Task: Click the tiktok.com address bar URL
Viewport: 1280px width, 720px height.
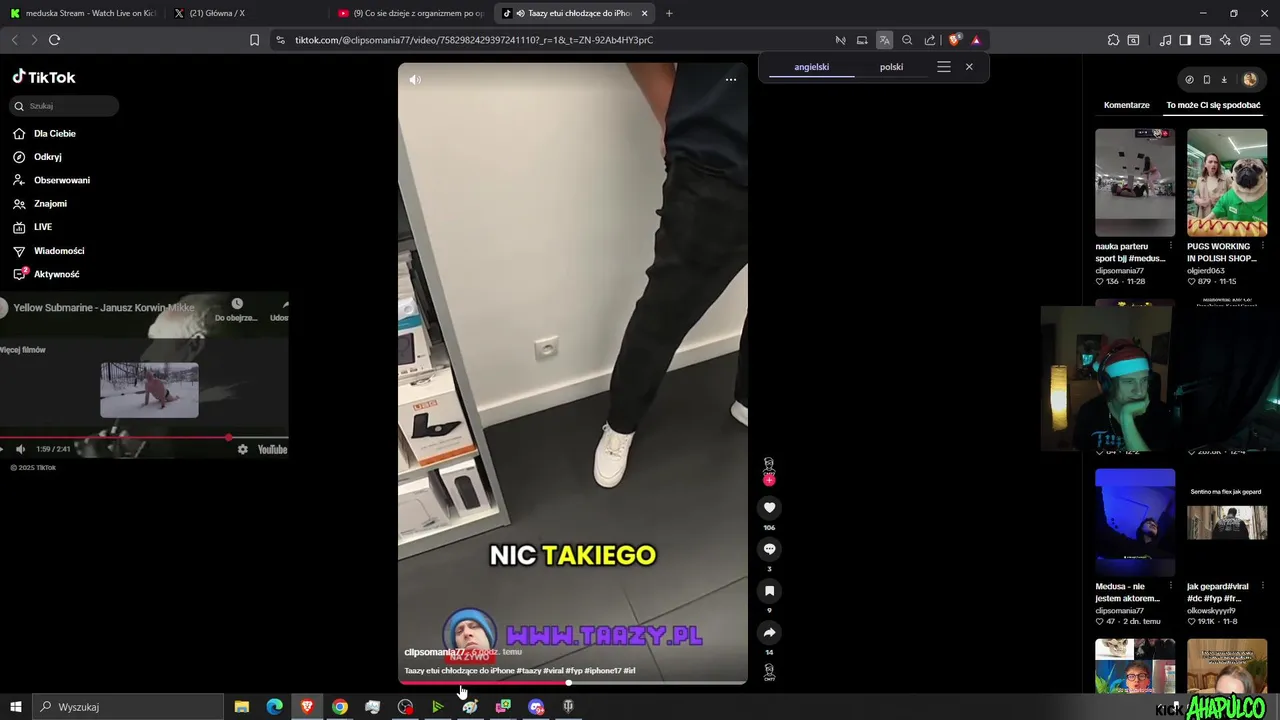Action: (474, 40)
